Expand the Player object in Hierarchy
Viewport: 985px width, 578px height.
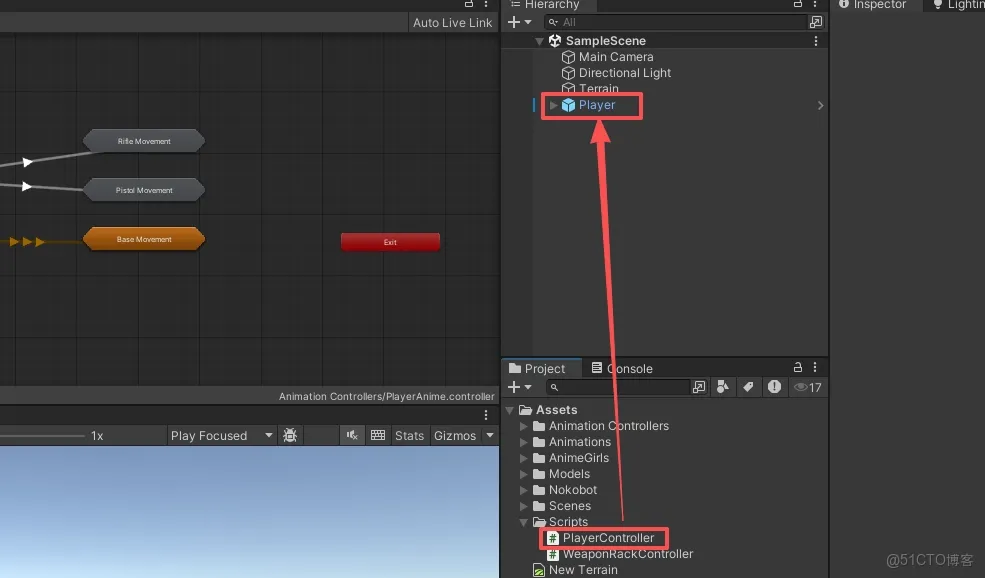coord(553,104)
